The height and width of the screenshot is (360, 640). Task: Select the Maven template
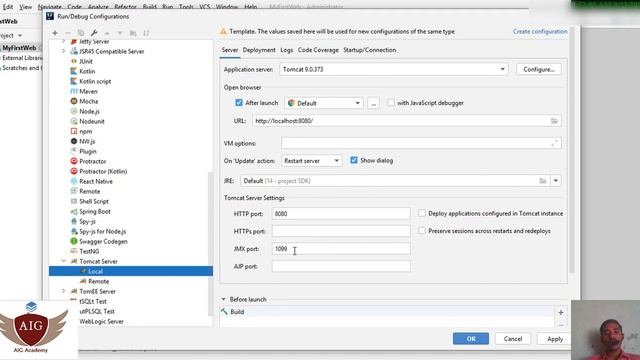click(x=88, y=91)
